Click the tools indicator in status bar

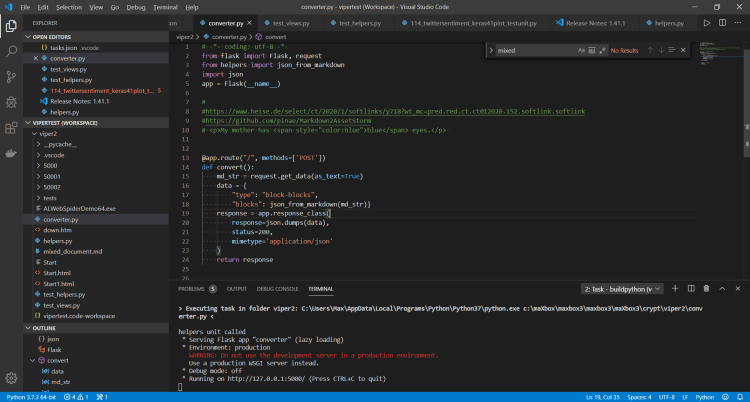pyautogui.click(x=102, y=397)
